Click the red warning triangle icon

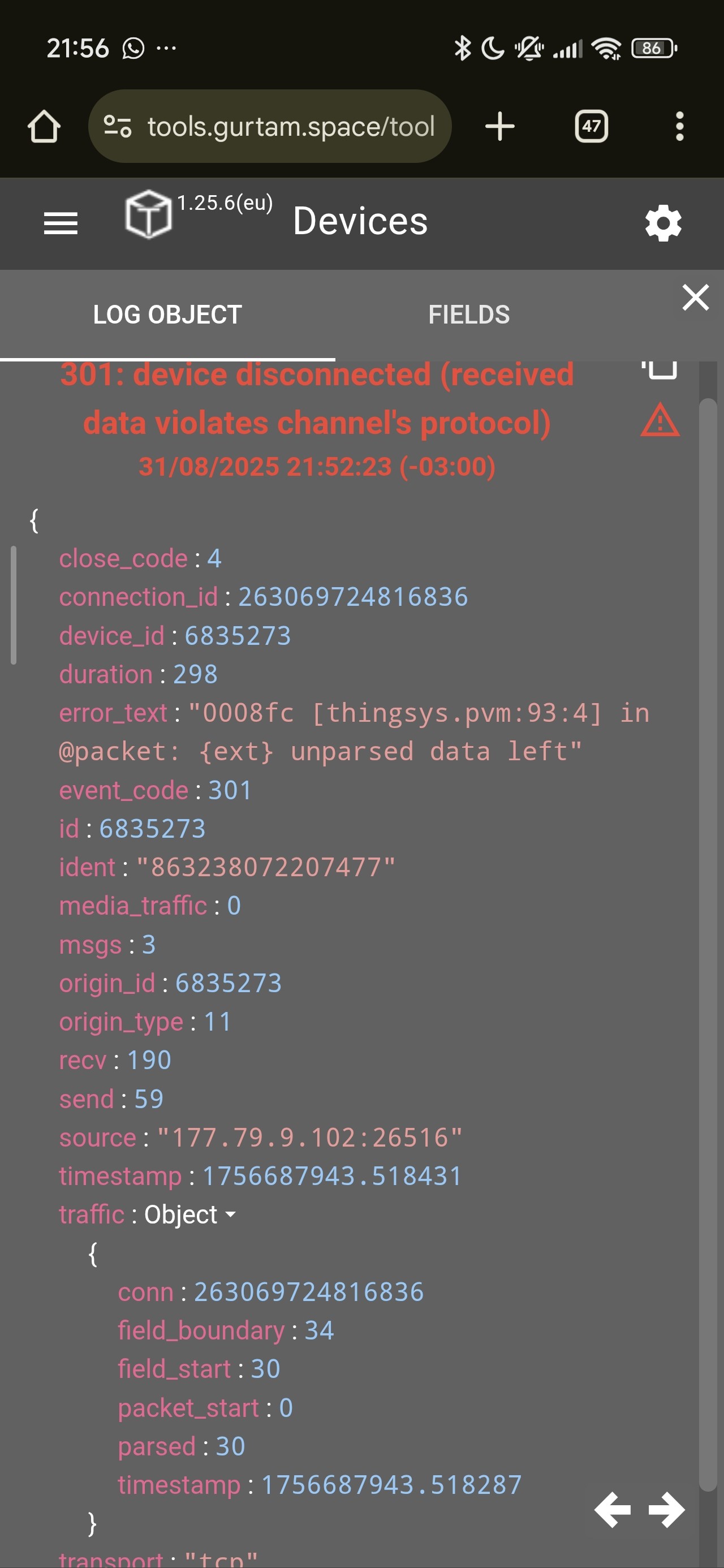click(x=660, y=421)
